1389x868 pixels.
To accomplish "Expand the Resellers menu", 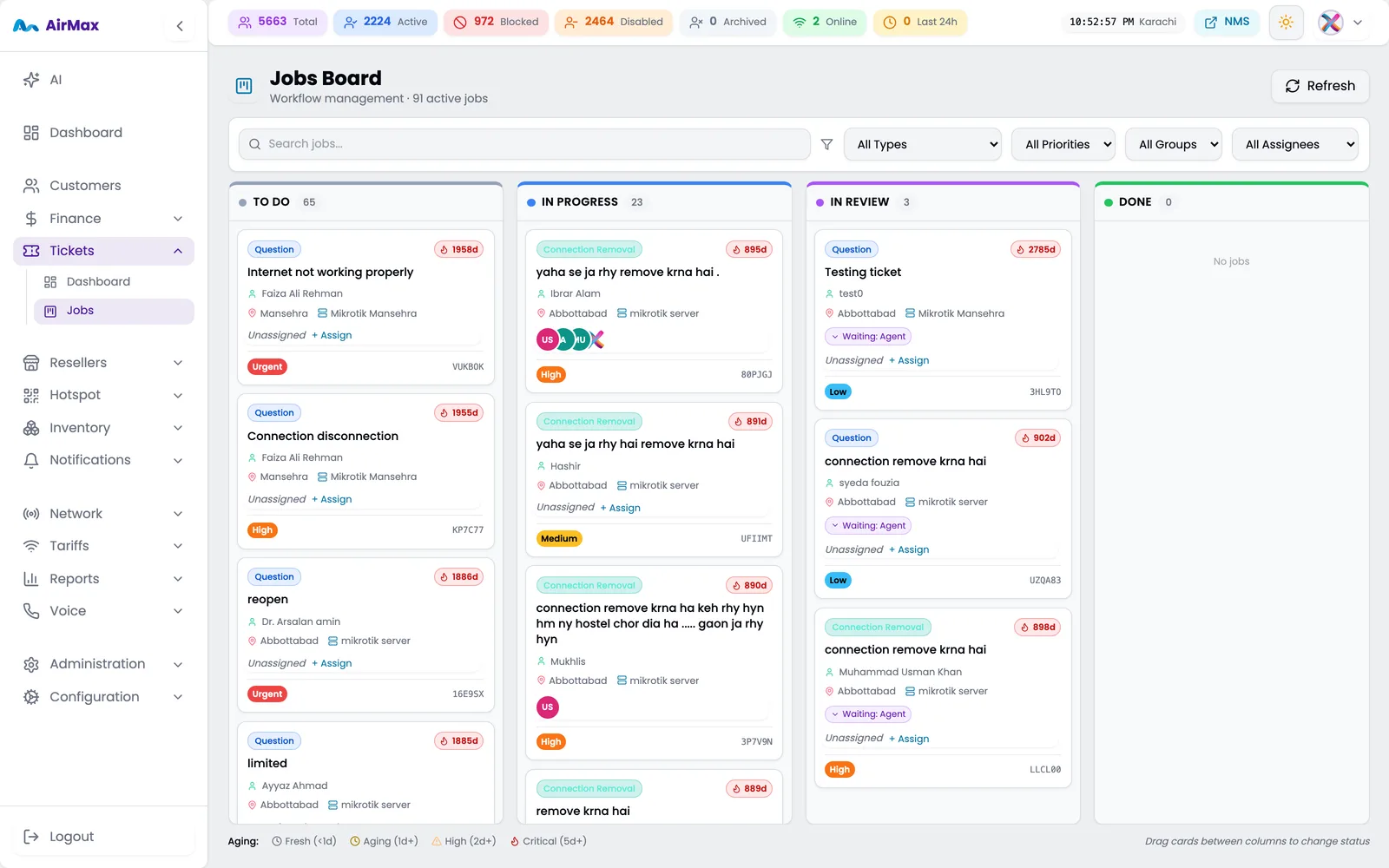I will pyautogui.click(x=104, y=363).
